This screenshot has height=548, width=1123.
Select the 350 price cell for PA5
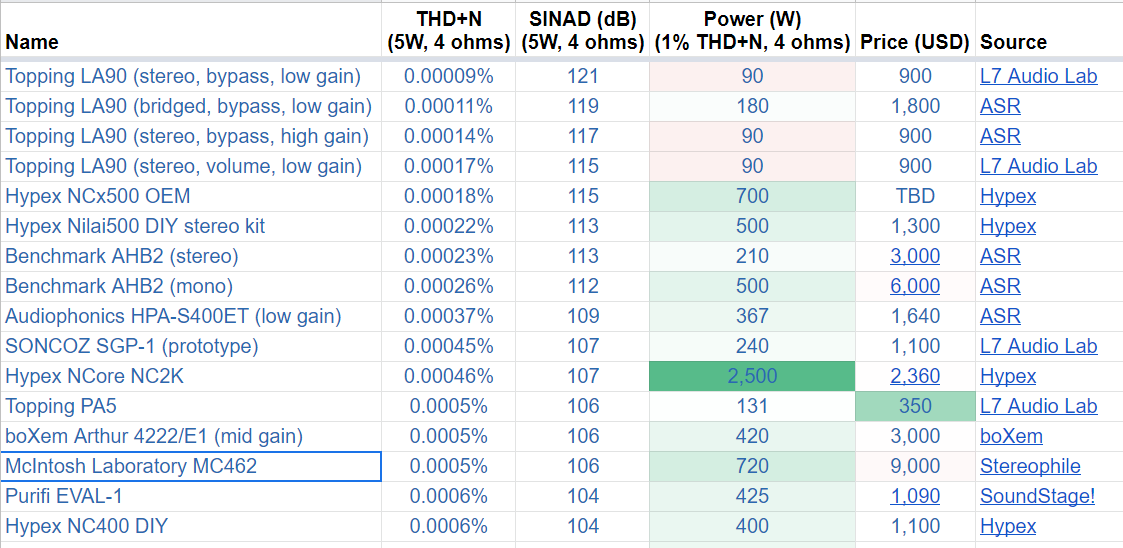(915, 406)
